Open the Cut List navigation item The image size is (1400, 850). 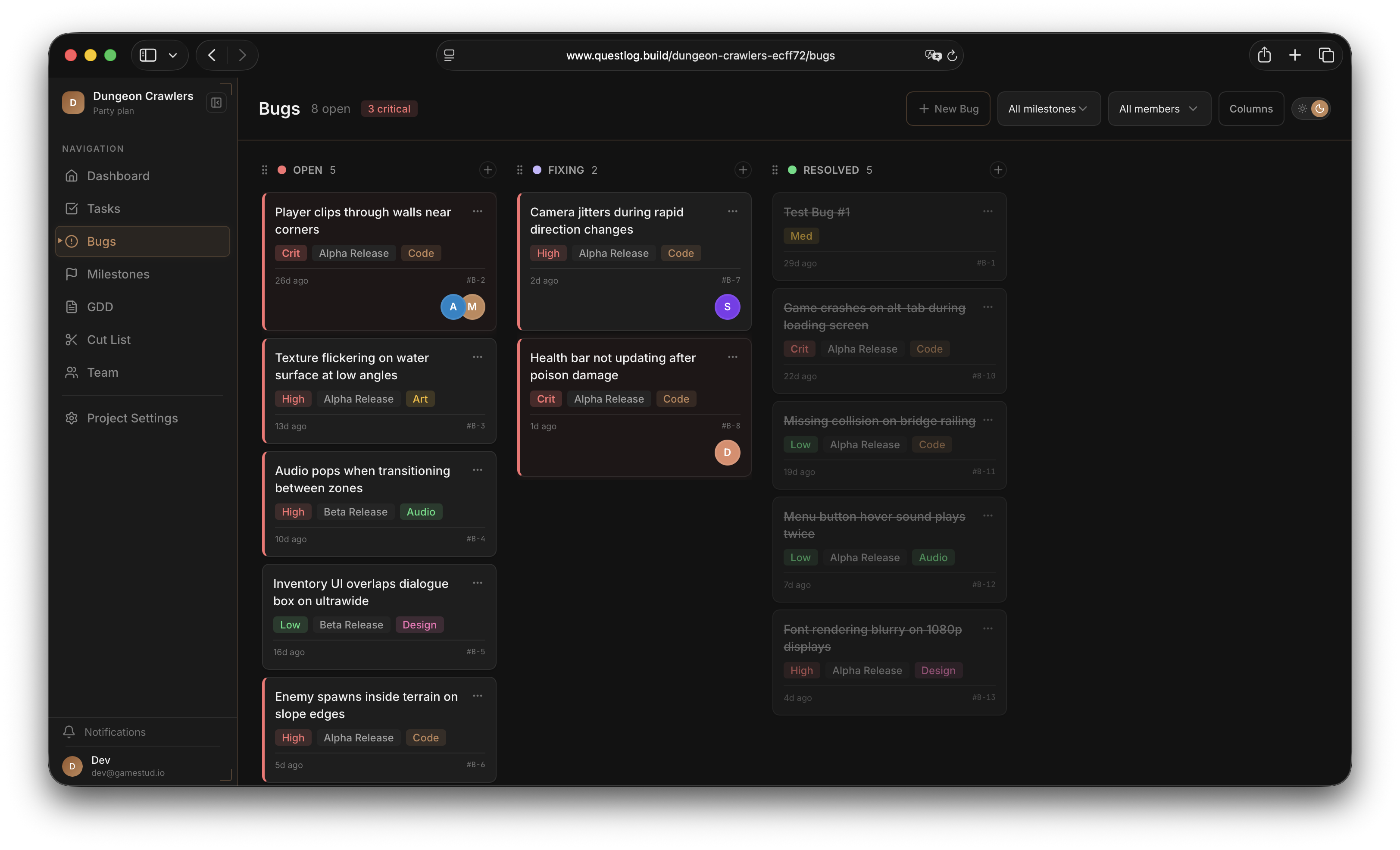point(109,340)
